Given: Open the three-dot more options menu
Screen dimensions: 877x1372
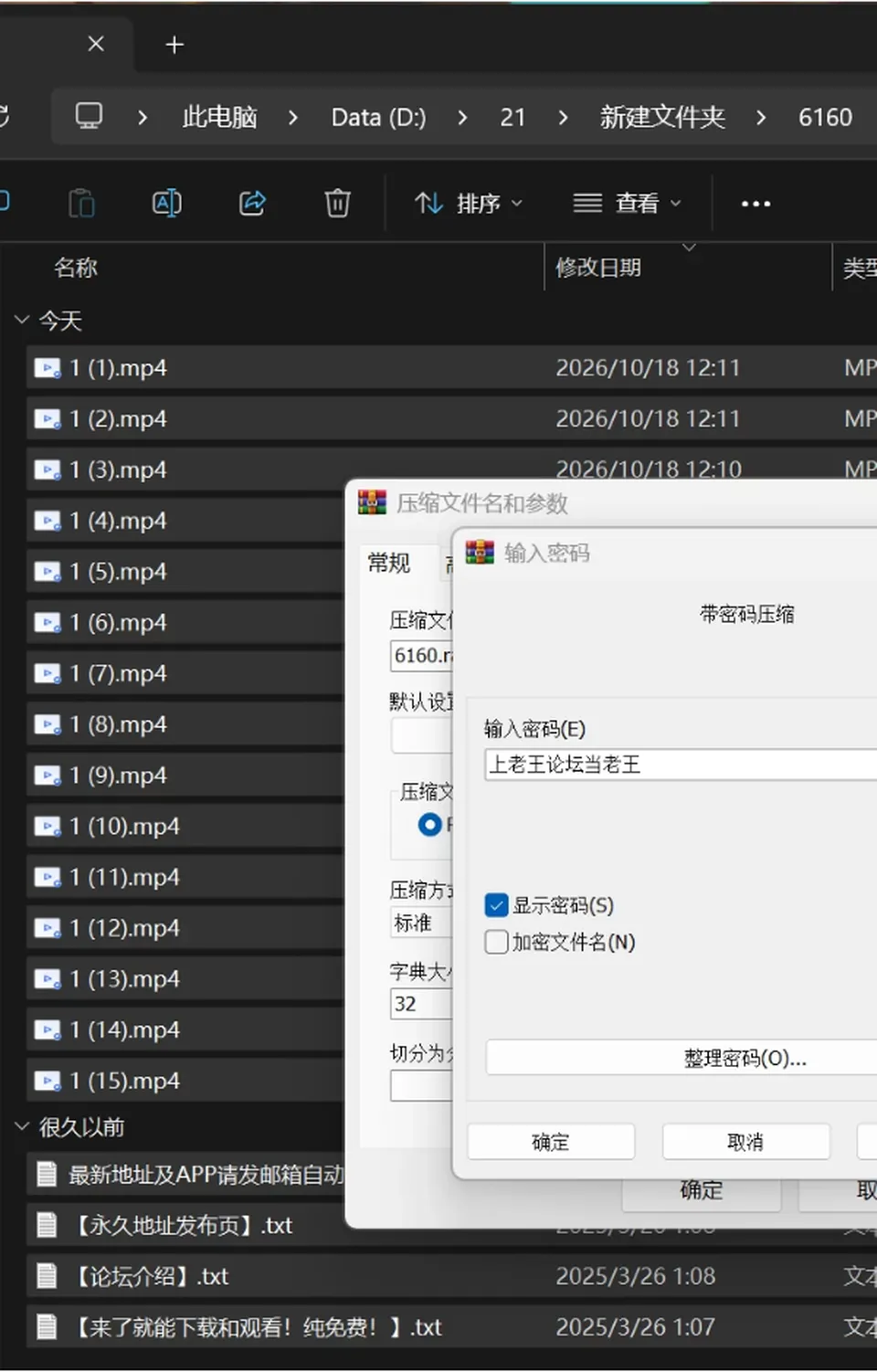Looking at the screenshot, I should coord(755,204).
